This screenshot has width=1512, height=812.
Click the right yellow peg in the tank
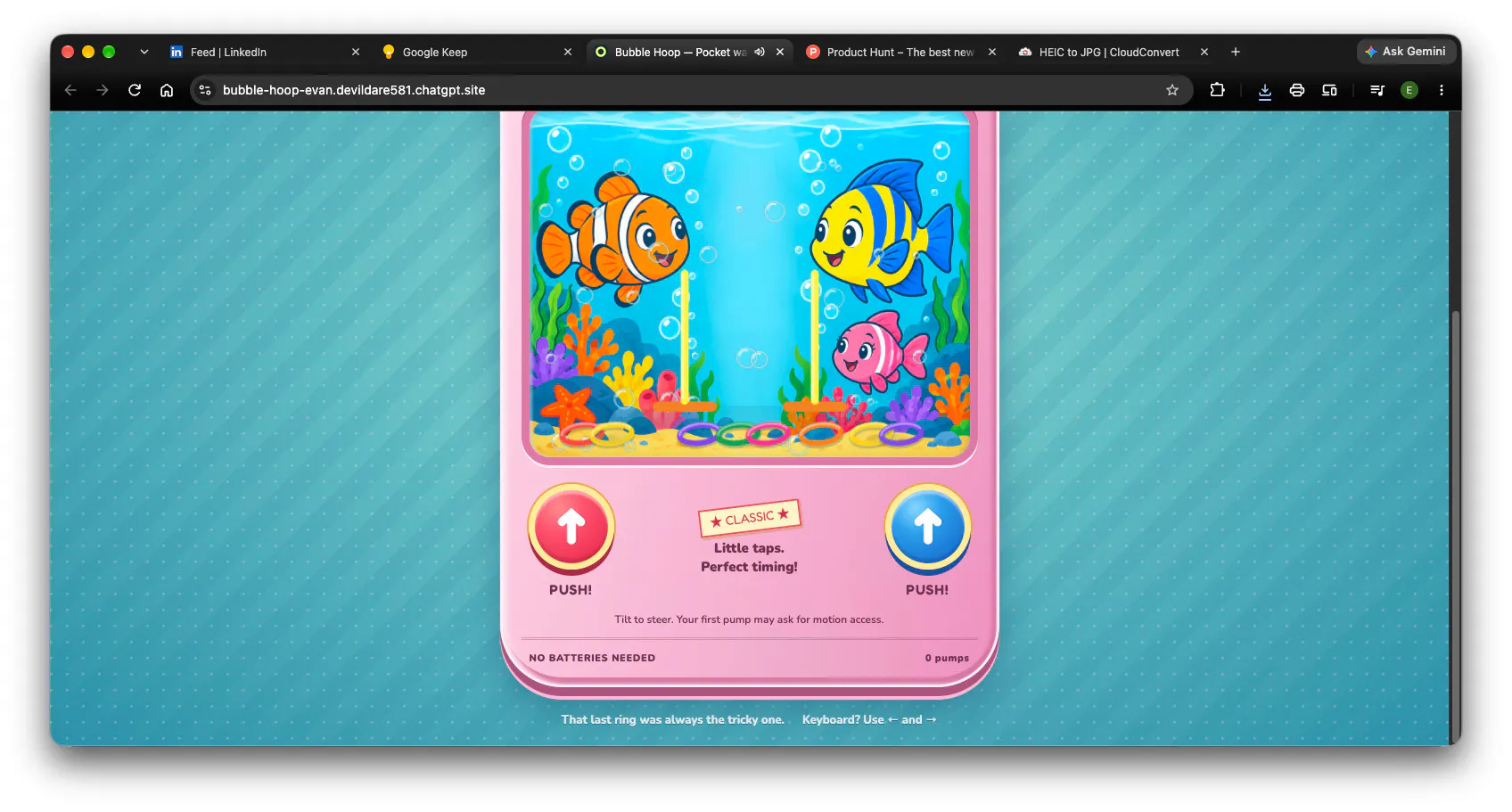pos(815,340)
